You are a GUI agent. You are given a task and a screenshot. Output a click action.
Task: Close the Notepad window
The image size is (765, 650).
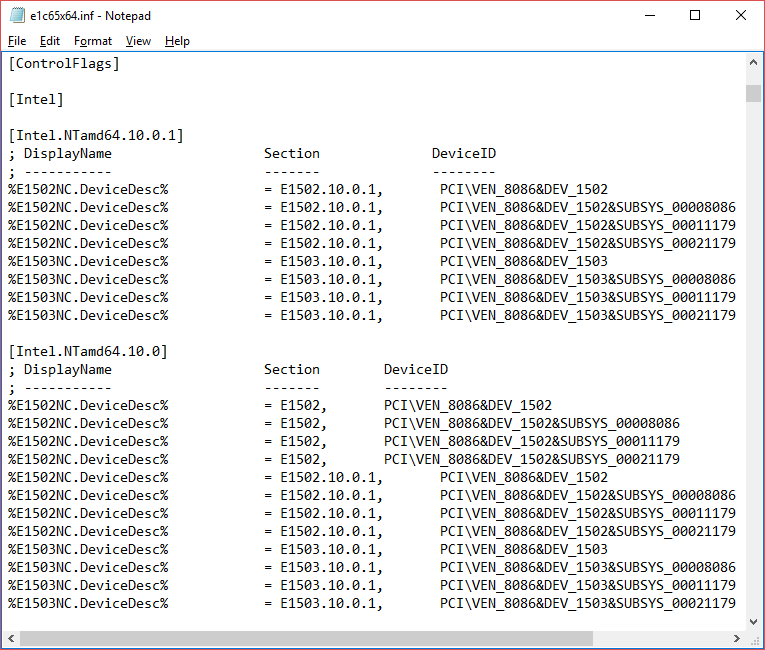741,16
